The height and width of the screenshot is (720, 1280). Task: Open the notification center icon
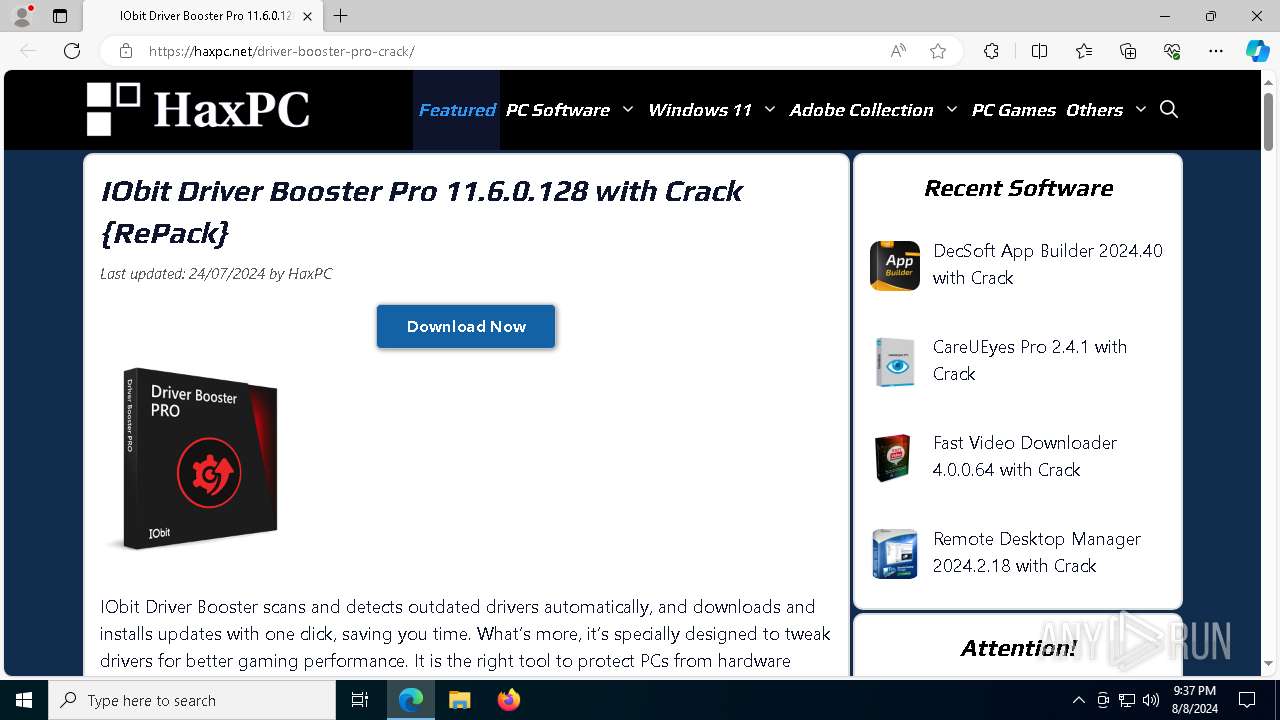pos(1247,700)
